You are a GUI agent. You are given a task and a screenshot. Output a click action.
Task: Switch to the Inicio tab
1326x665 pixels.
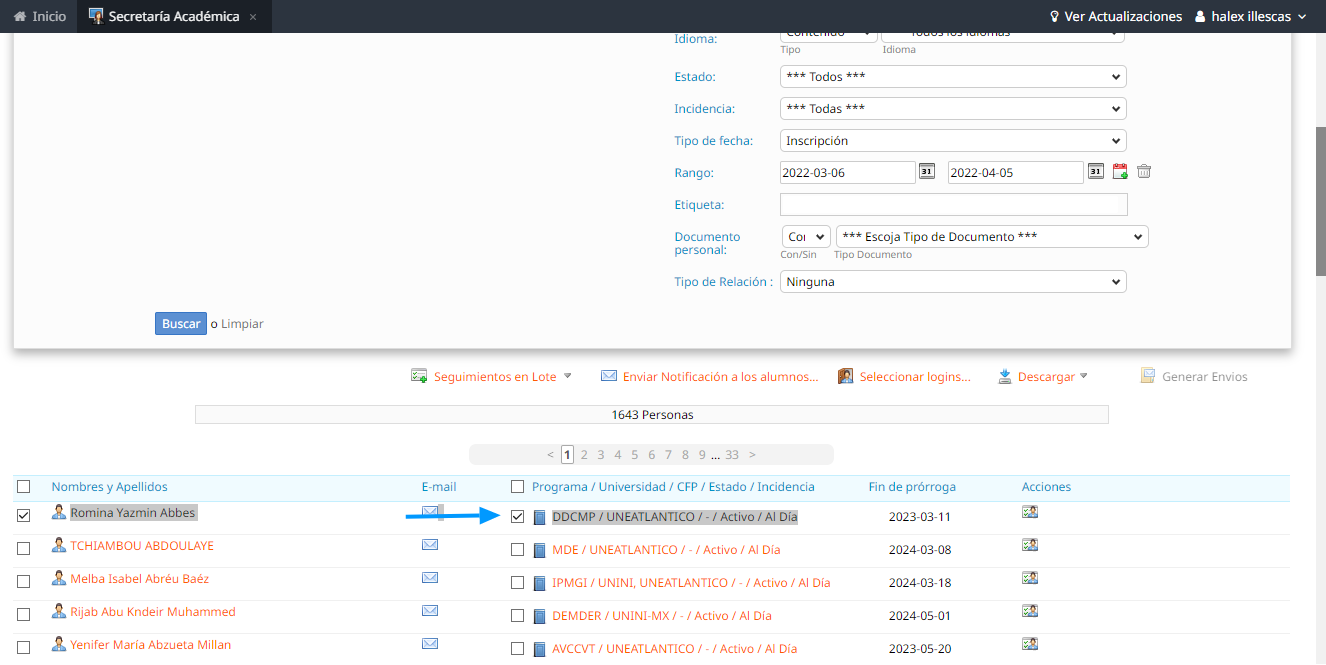[x=38, y=16]
